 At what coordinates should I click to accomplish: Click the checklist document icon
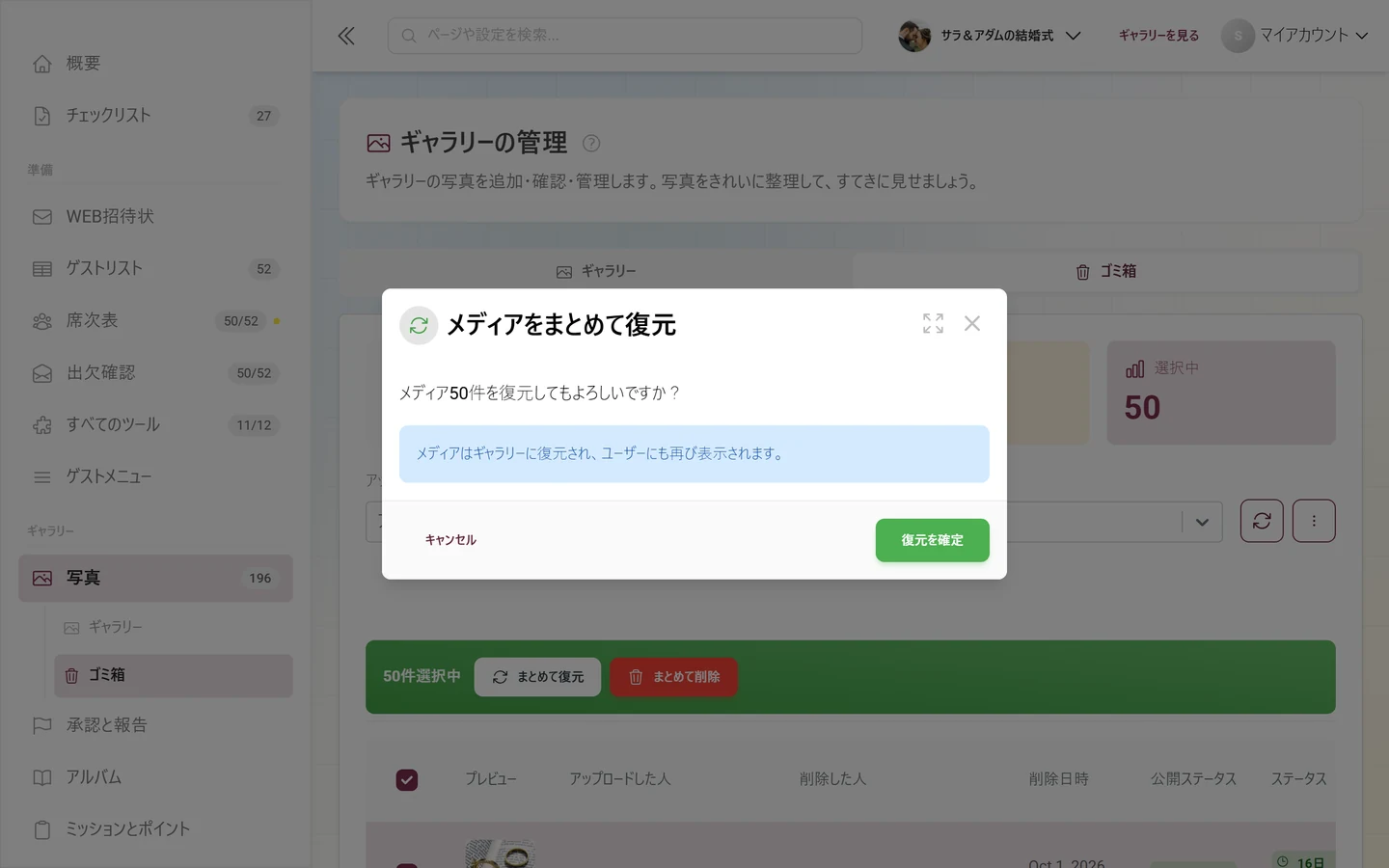click(x=42, y=116)
